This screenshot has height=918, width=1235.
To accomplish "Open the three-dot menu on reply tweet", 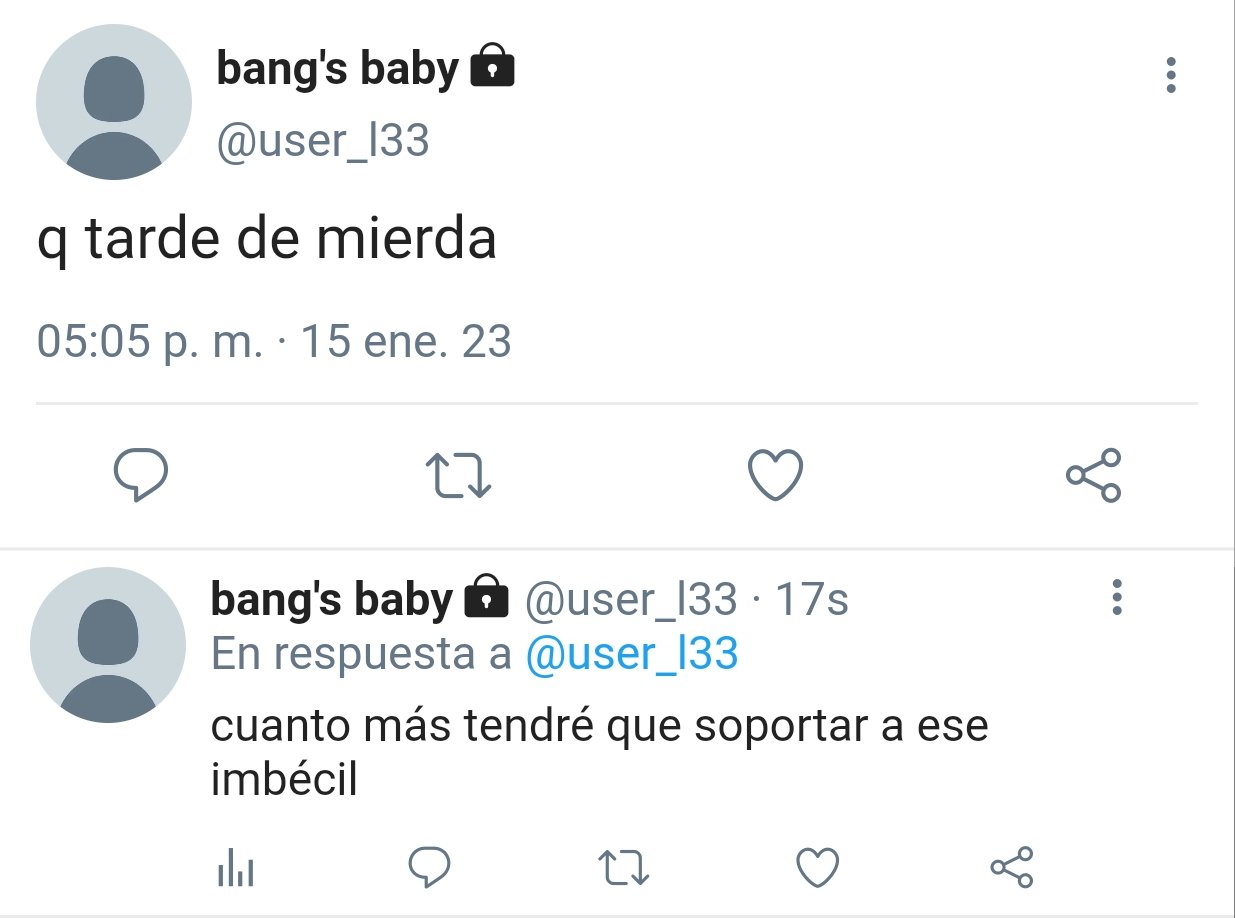I will point(1117,597).
